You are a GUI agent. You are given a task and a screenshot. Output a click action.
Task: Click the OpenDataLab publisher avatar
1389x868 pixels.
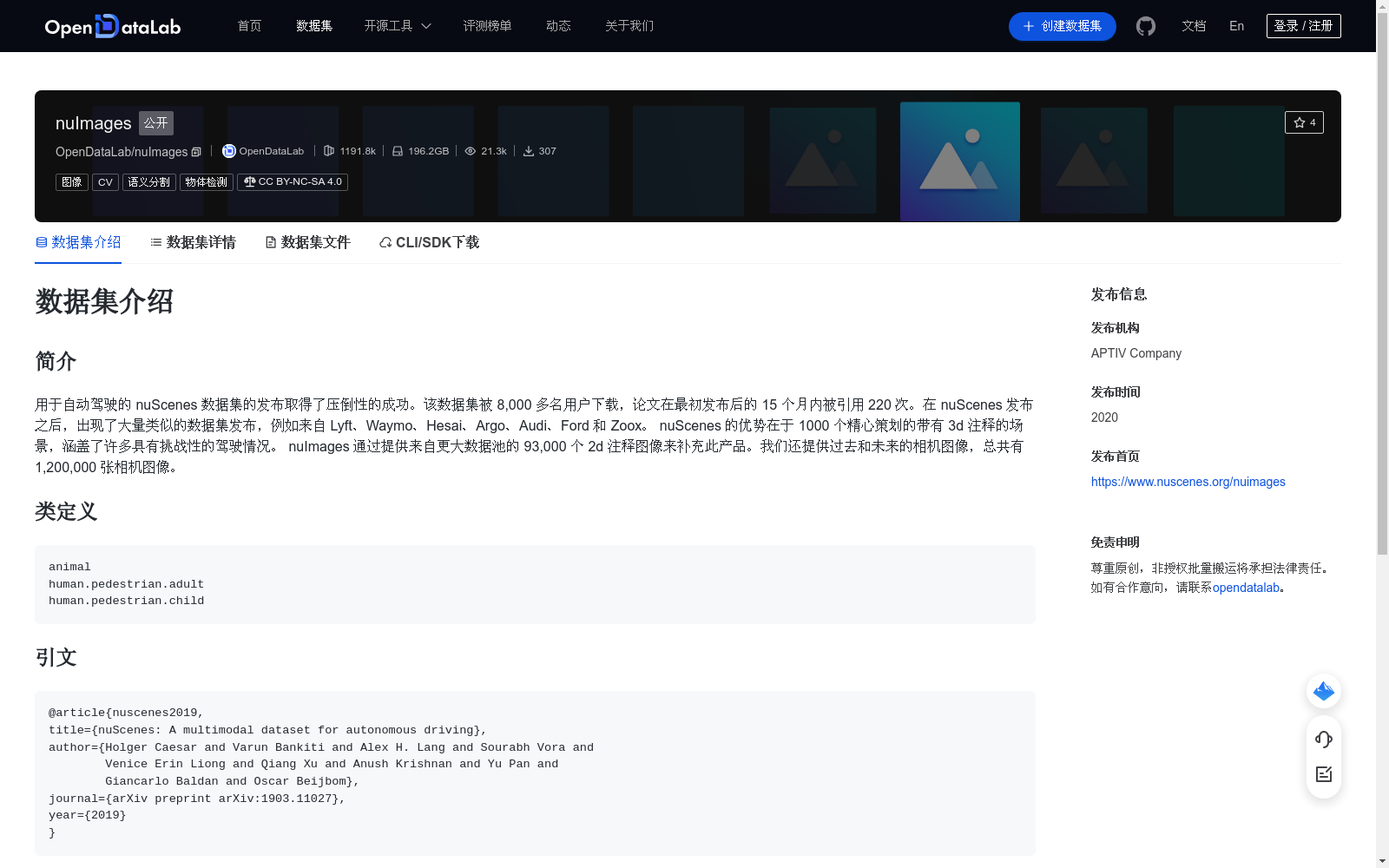click(229, 151)
